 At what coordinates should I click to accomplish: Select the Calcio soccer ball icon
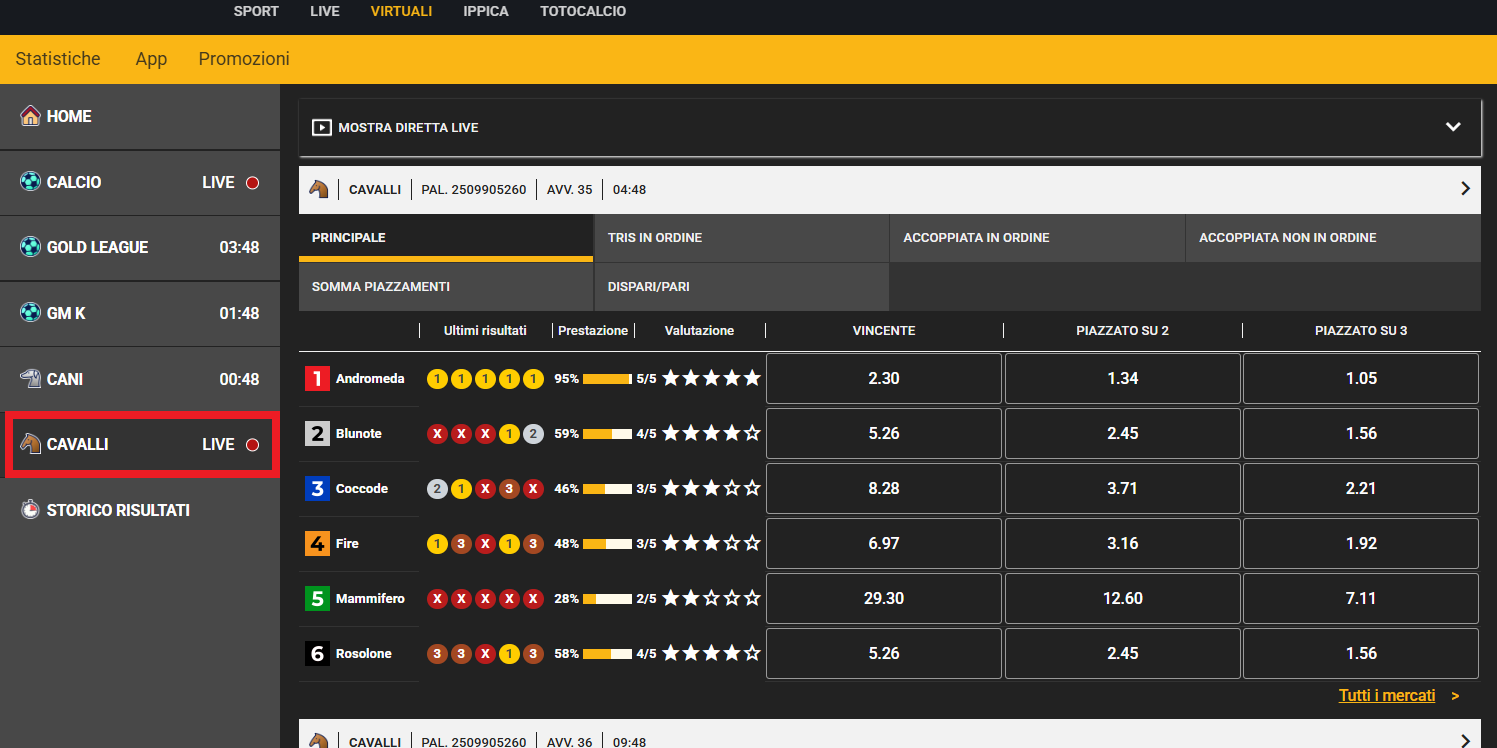(x=30, y=182)
